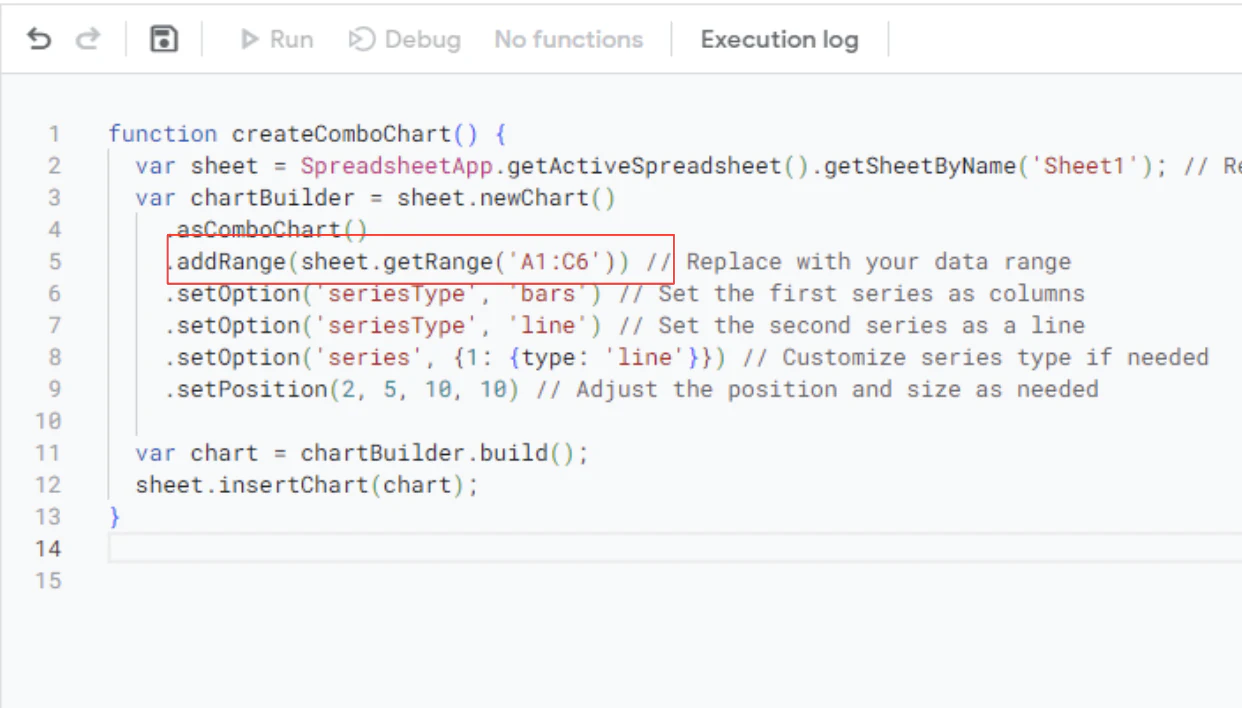This screenshot has height=708, width=1242.
Task: Open the No functions dropdown
Action: tap(569, 40)
